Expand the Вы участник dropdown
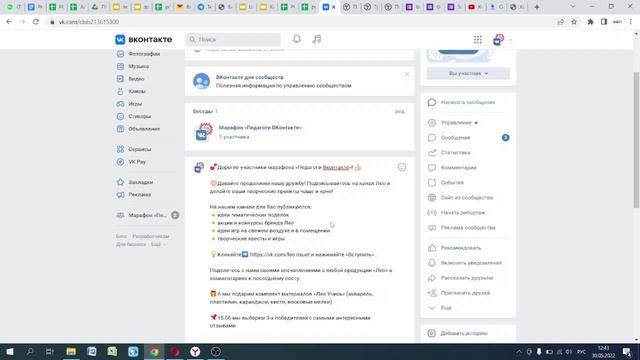Viewport: 640px width, 360px height. (468, 73)
